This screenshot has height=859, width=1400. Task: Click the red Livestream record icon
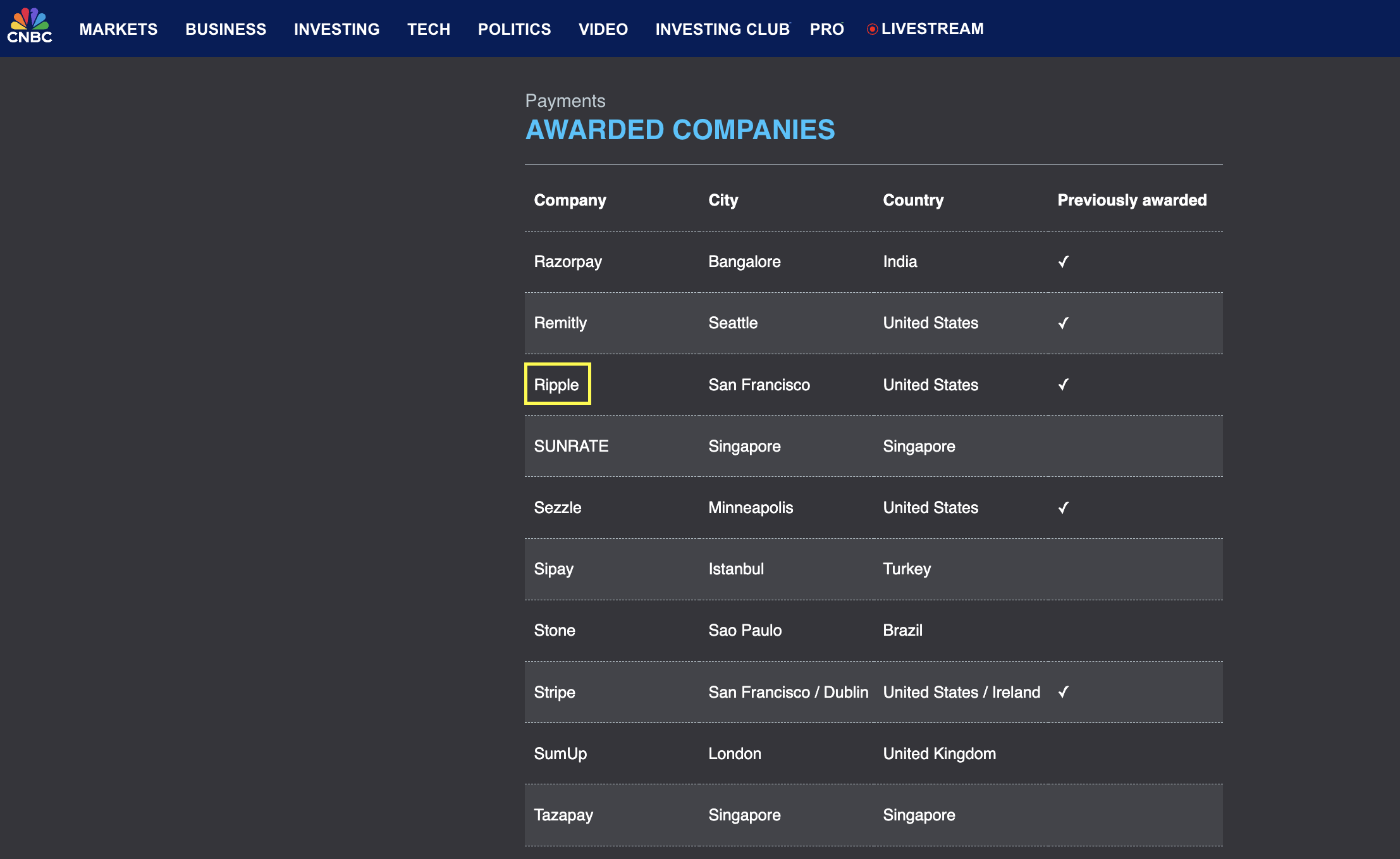tap(872, 29)
